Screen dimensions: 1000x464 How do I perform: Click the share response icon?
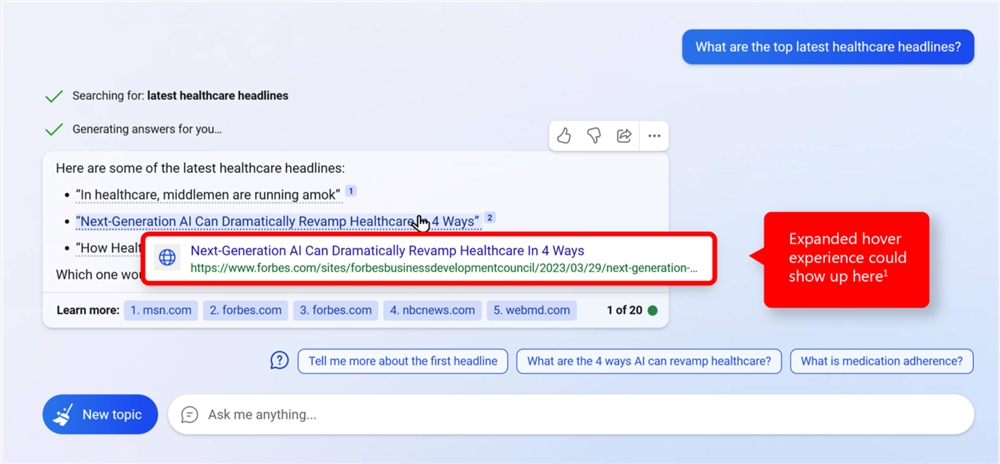624,136
